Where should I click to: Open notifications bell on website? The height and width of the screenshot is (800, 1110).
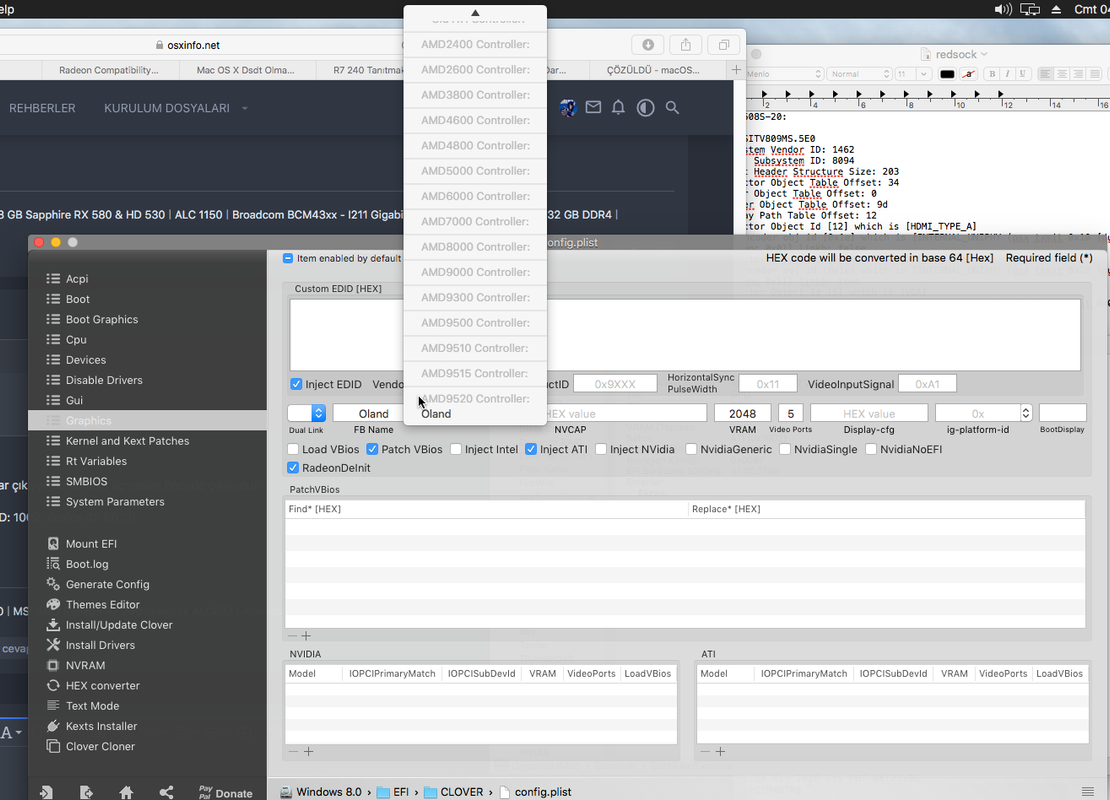tap(618, 108)
